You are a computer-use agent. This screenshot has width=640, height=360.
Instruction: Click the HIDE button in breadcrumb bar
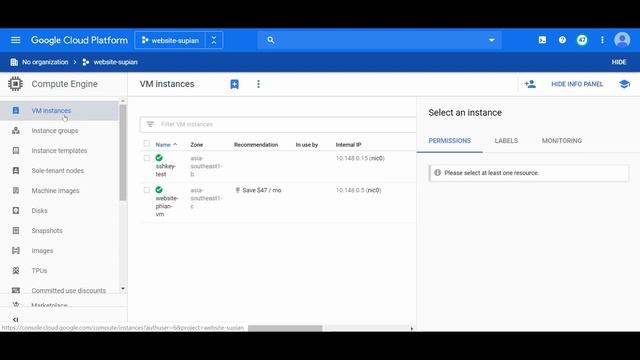(619, 62)
